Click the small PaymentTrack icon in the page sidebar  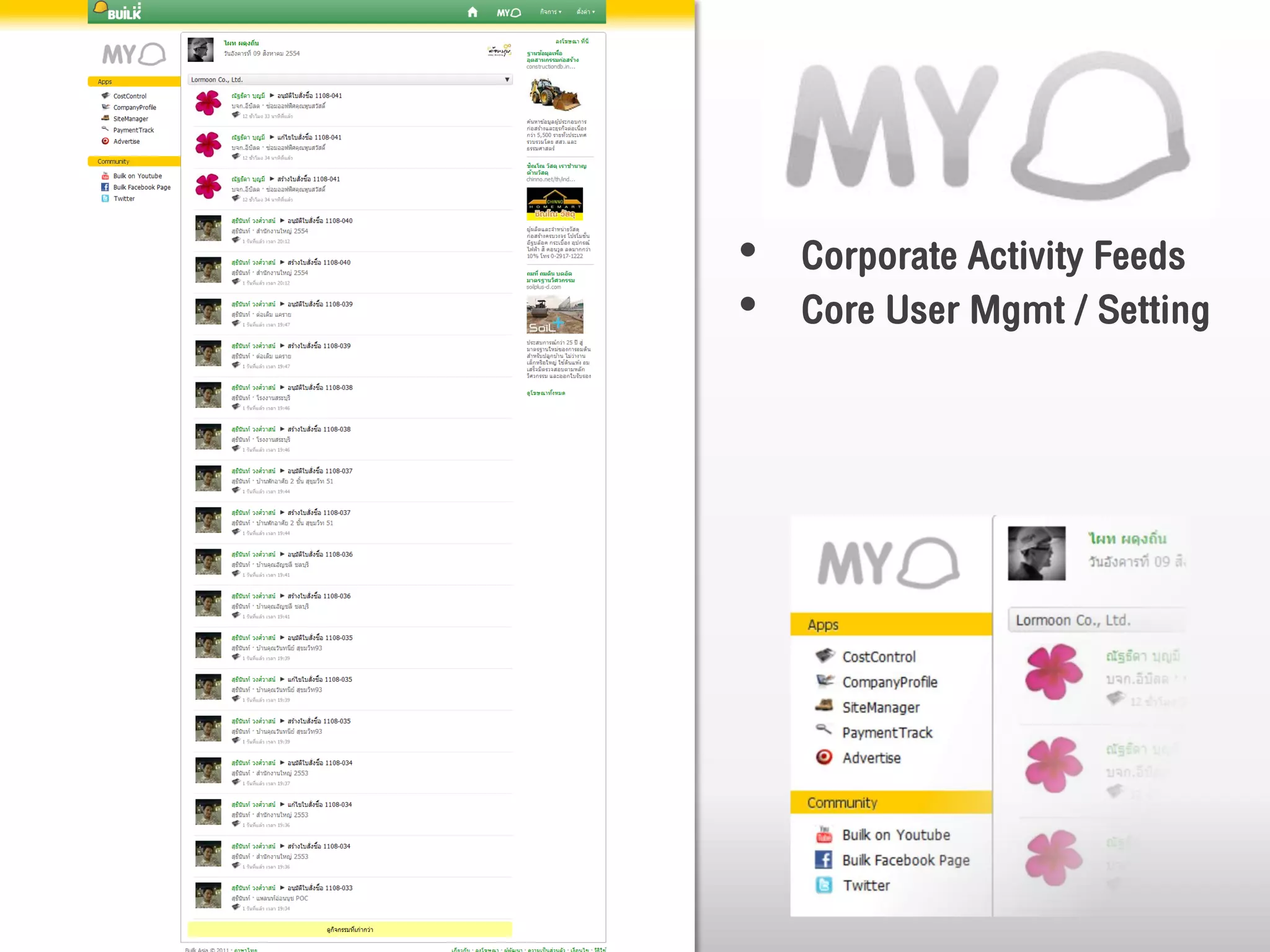(105, 129)
